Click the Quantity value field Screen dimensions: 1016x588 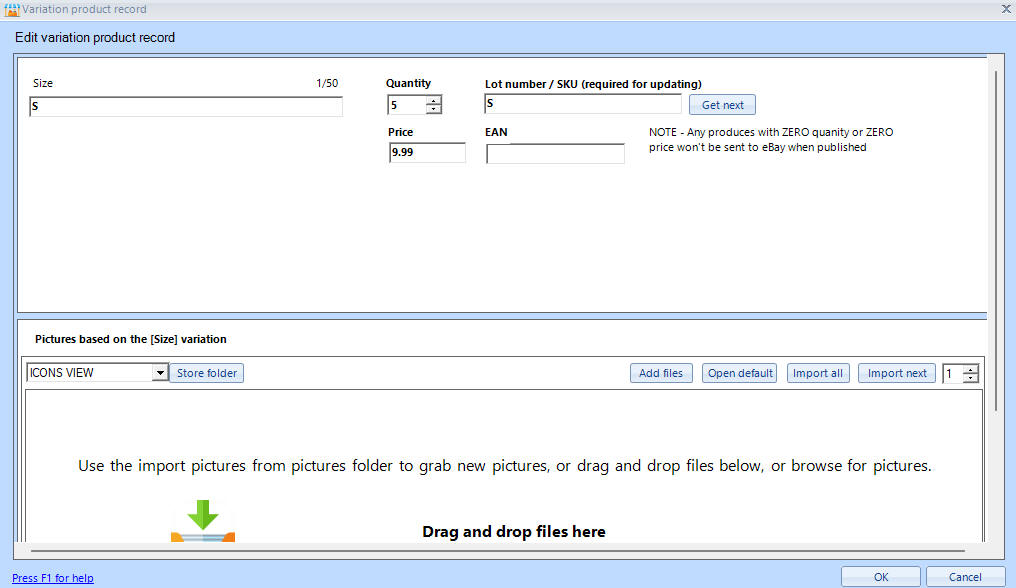[x=407, y=104]
